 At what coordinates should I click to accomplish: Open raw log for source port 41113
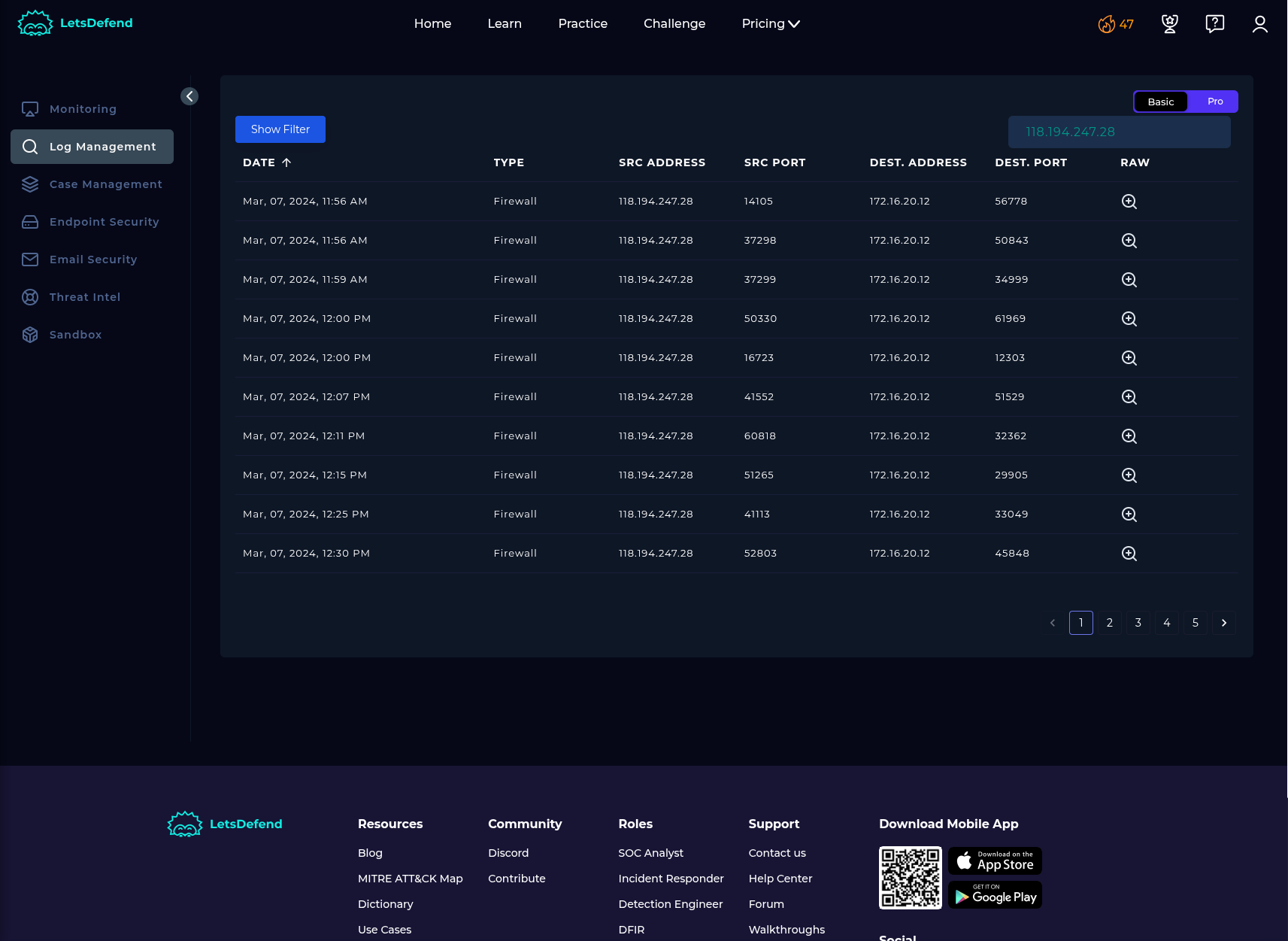pyautogui.click(x=1129, y=515)
